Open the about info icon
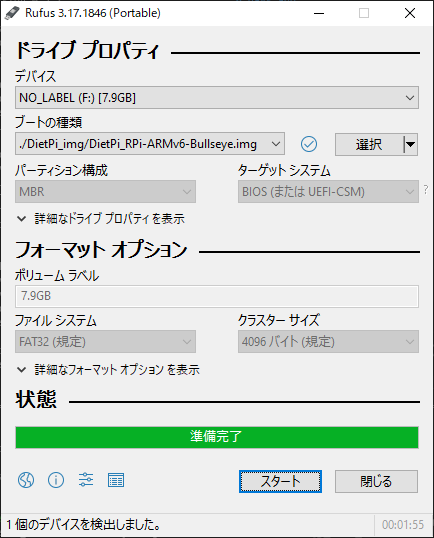 point(56,480)
